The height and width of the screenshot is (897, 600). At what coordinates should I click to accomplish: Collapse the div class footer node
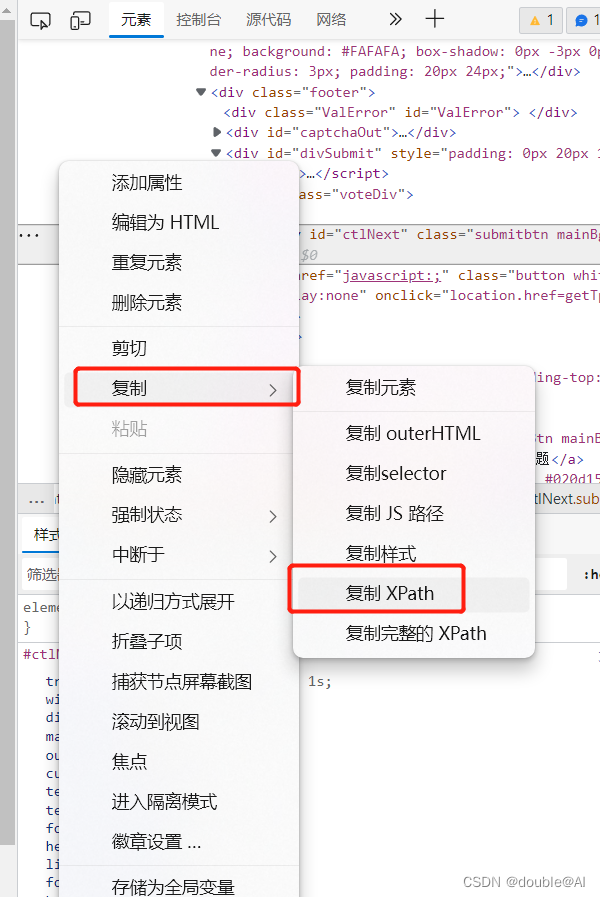pyautogui.click(x=201, y=92)
